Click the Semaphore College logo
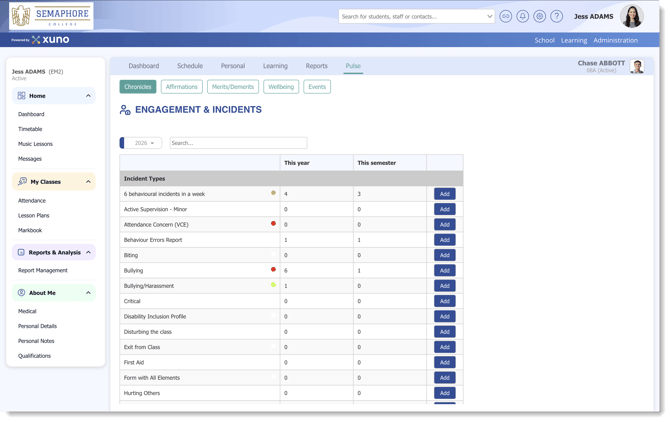Viewport: 670px width, 422px height. pyautogui.click(x=51, y=16)
